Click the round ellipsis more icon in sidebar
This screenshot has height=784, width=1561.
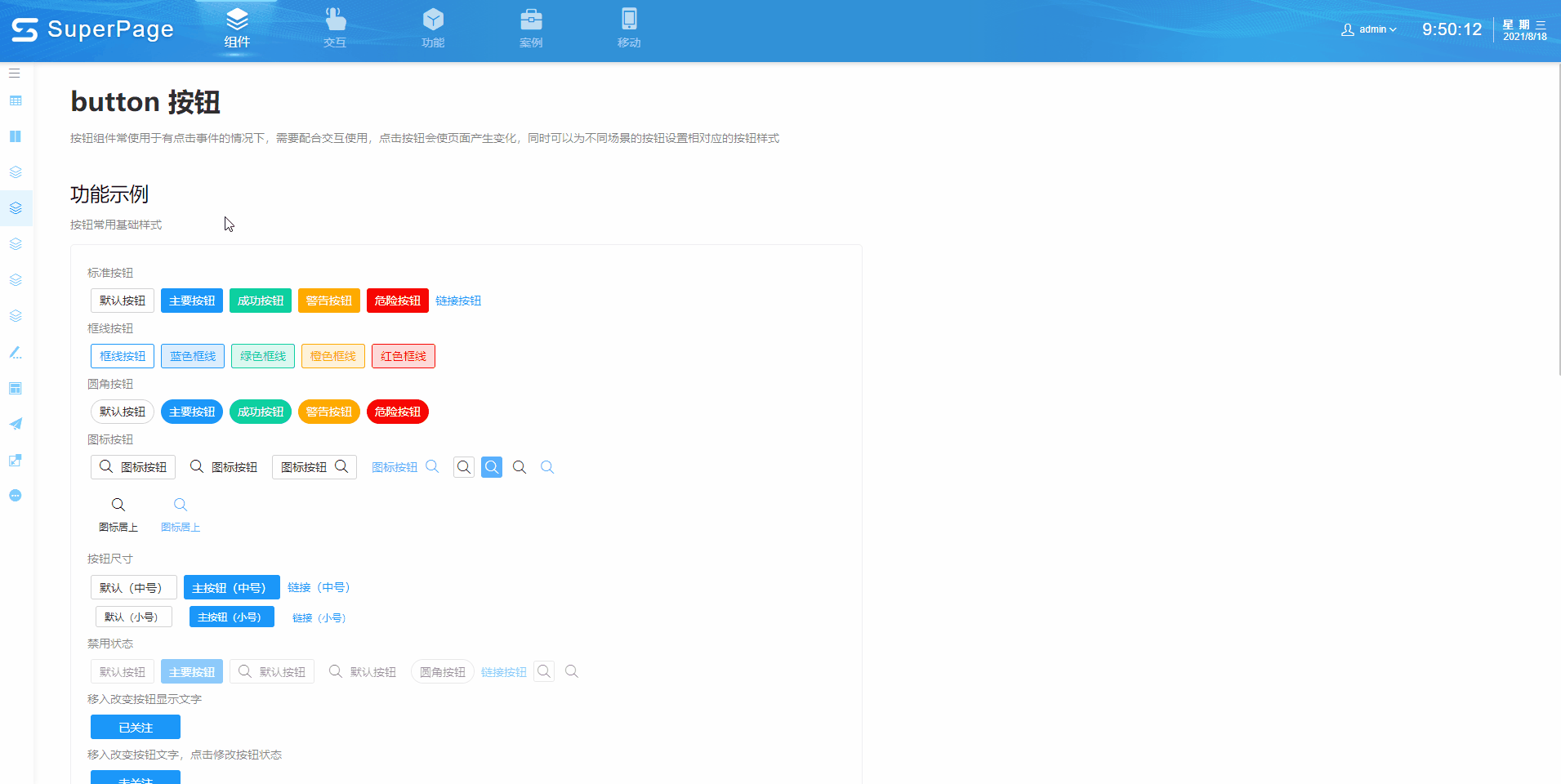(x=16, y=496)
